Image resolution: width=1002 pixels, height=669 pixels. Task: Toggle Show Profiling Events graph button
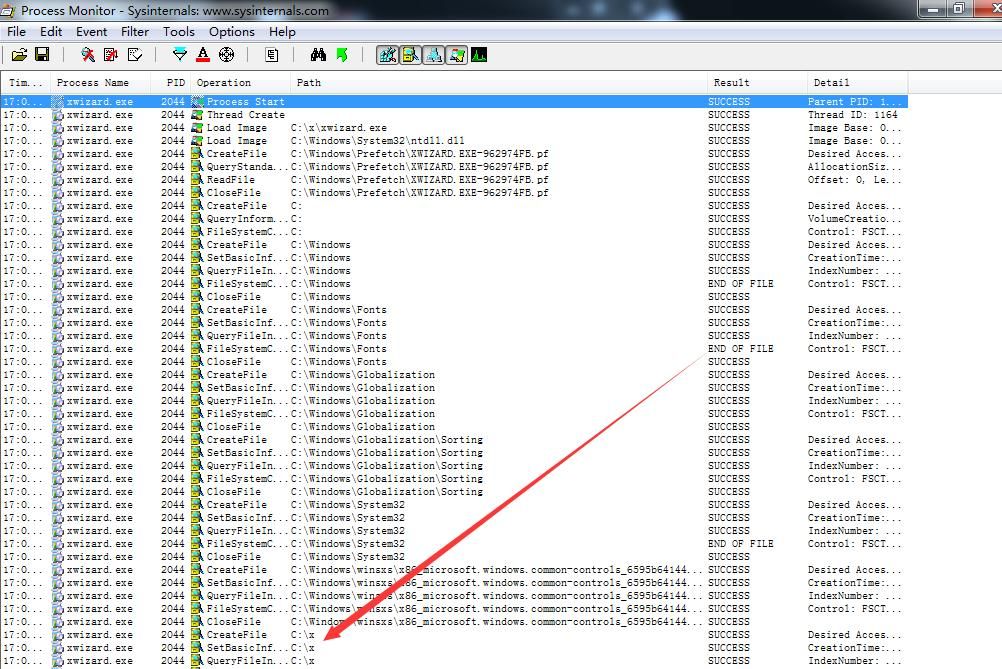point(479,55)
